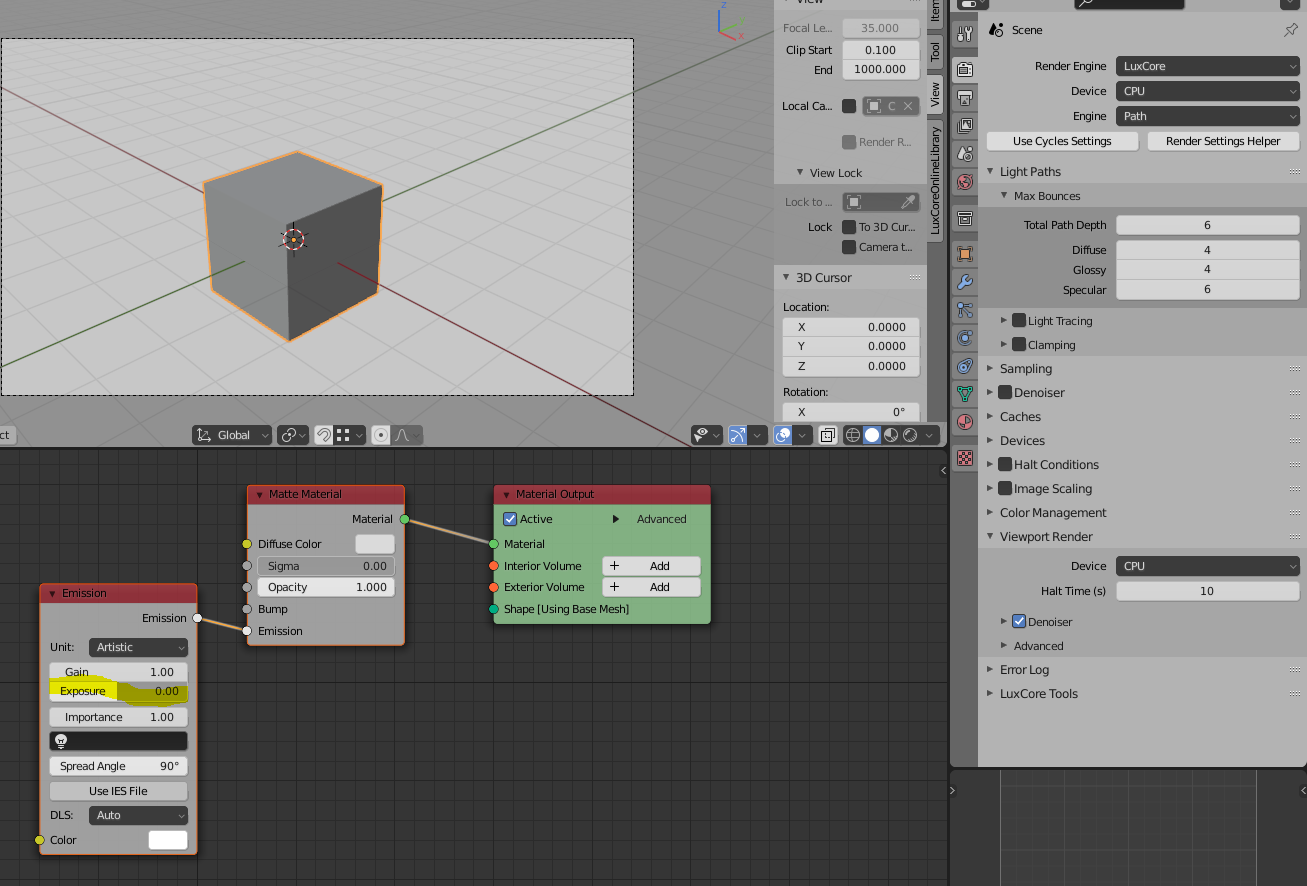Switch to wireframe viewport shading
This screenshot has width=1307, height=886.
click(x=853, y=435)
